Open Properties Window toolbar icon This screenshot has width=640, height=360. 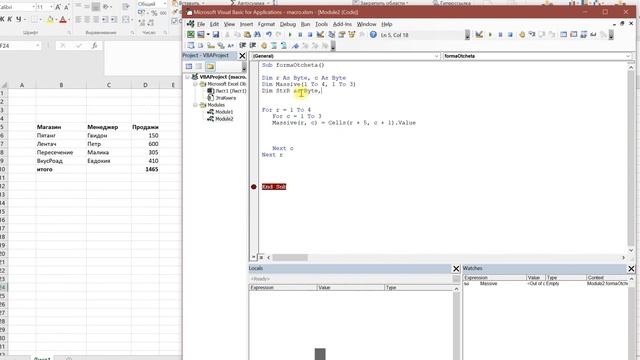point(342,35)
